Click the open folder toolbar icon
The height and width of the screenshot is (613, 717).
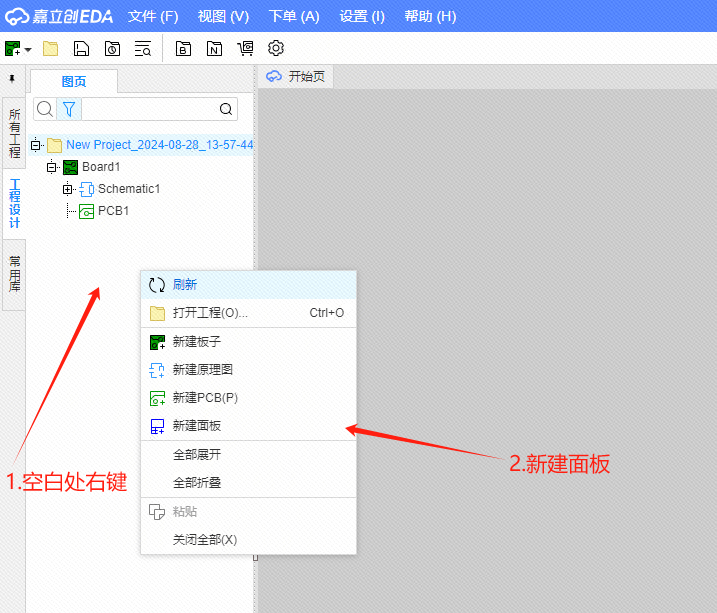(50, 48)
